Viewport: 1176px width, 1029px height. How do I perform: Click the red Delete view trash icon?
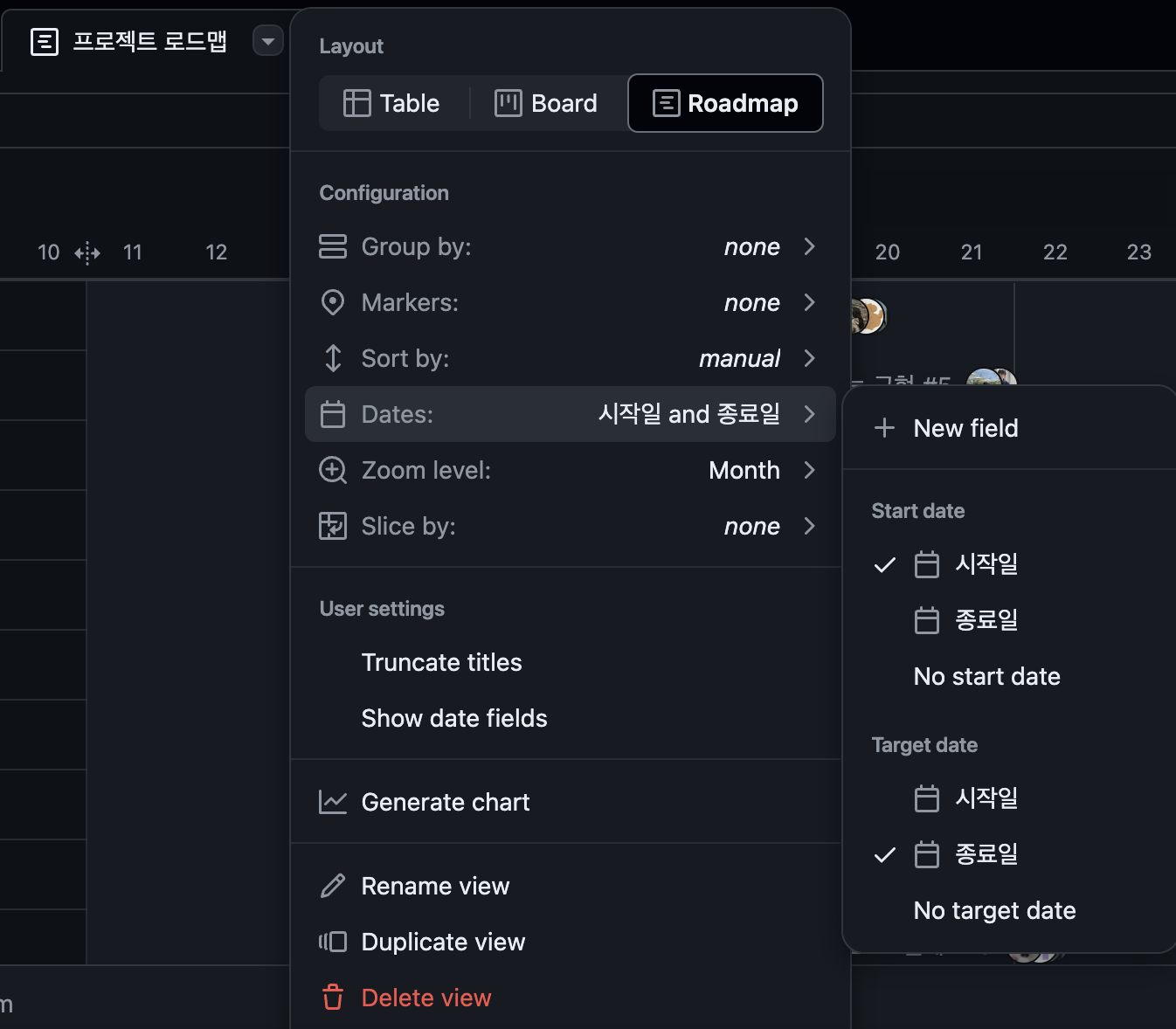click(333, 998)
